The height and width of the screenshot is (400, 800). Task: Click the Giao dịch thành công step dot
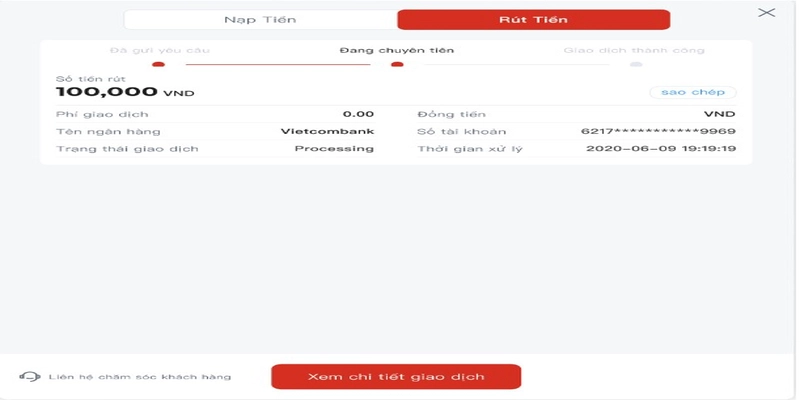(x=636, y=64)
